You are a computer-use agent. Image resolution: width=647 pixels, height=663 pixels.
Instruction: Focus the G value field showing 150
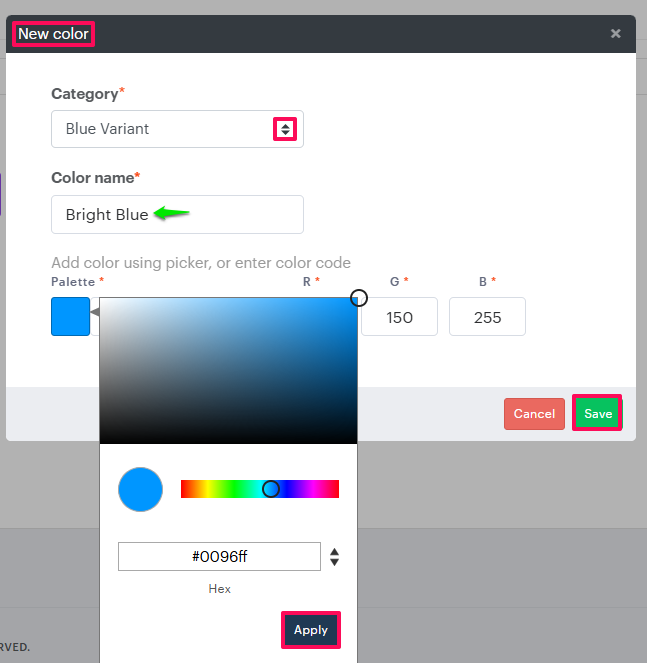(x=399, y=316)
